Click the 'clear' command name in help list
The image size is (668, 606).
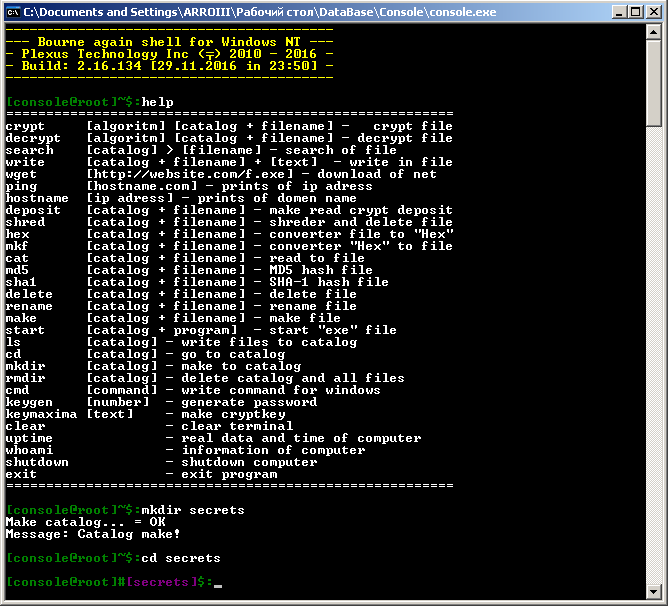pos(25,426)
